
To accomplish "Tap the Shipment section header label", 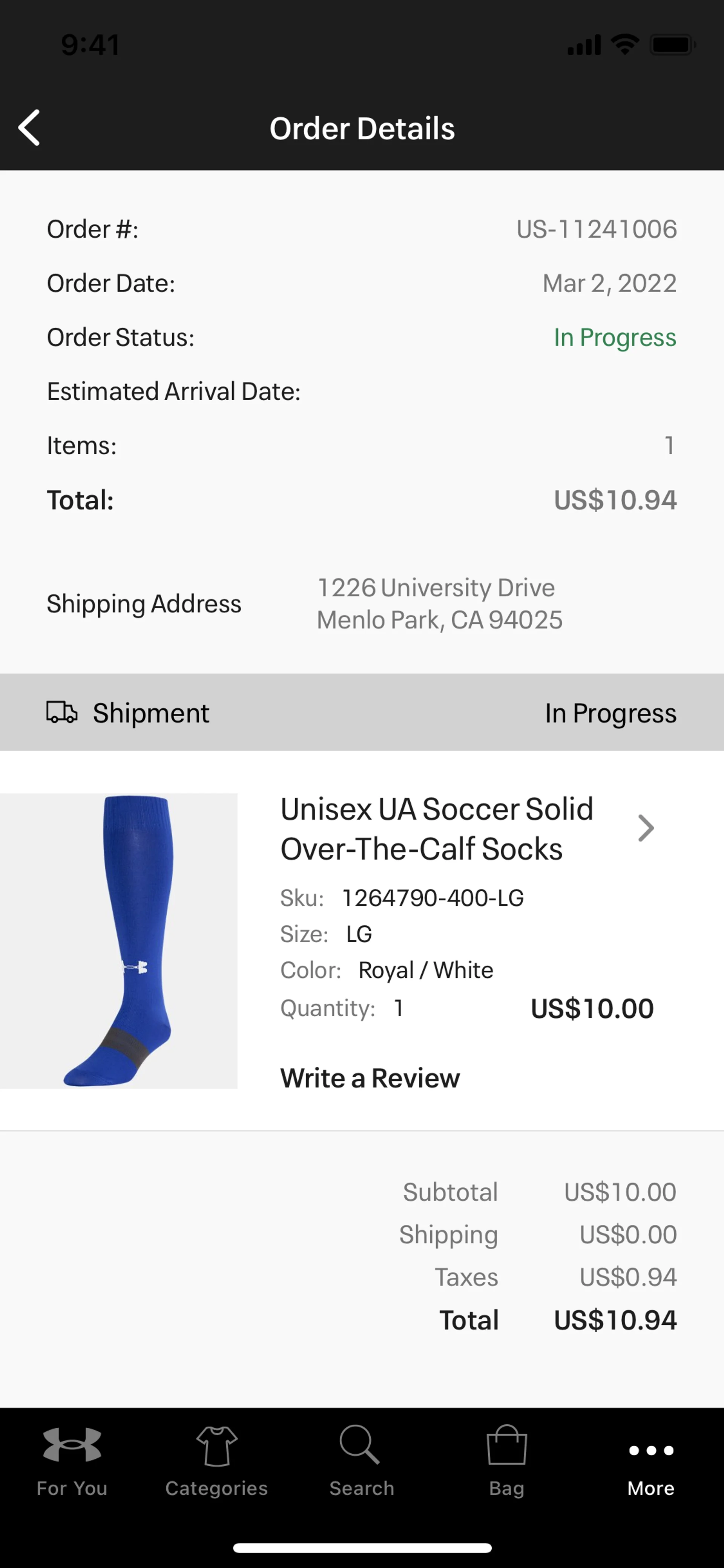I will (x=151, y=713).
